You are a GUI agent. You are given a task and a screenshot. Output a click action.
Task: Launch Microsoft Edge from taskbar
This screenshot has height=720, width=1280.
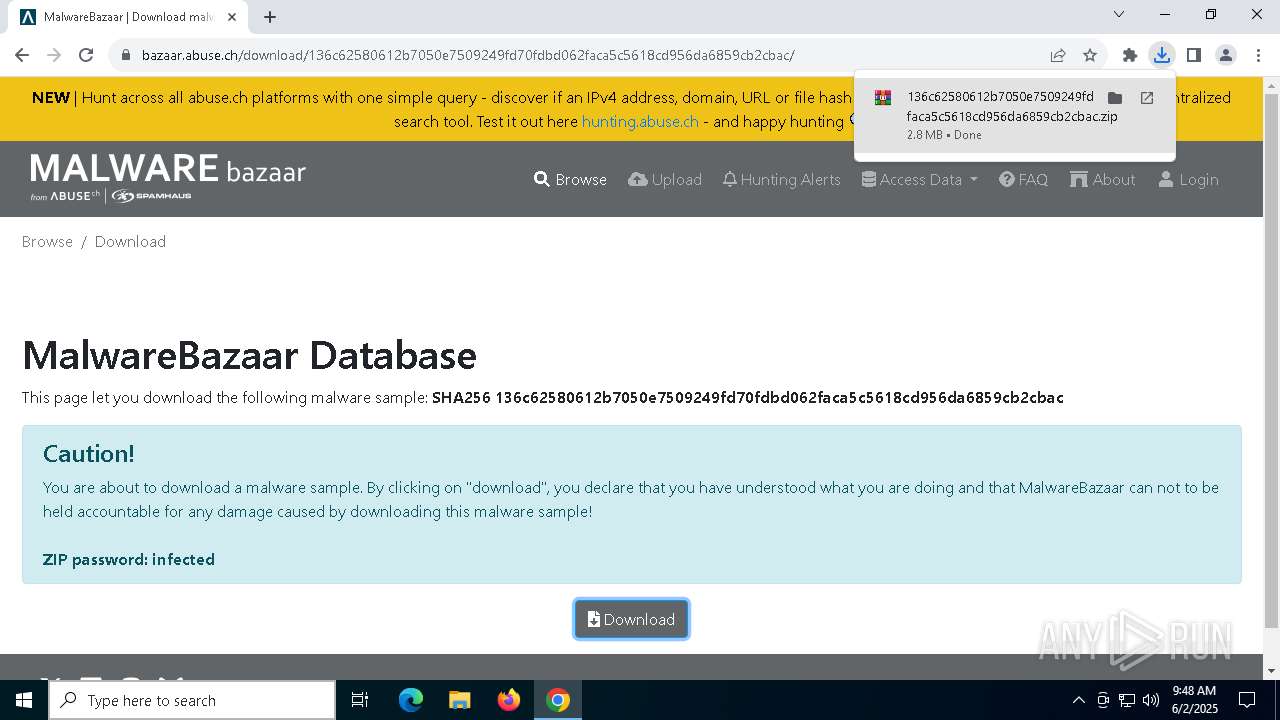[411, 700]
